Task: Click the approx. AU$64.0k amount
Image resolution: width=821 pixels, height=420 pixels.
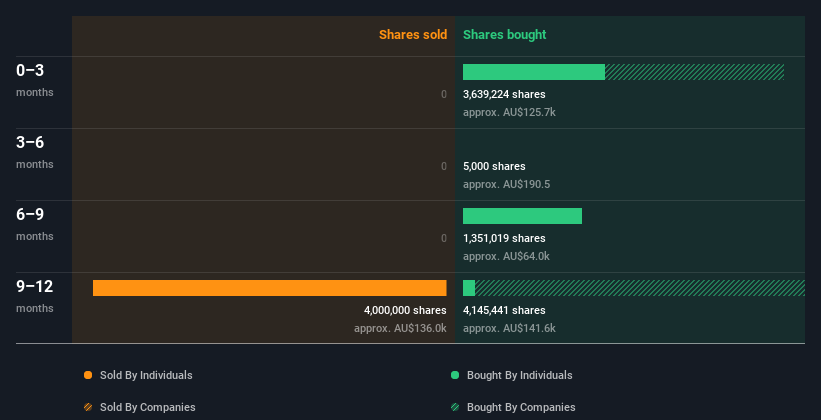Action: click(506, 257)
